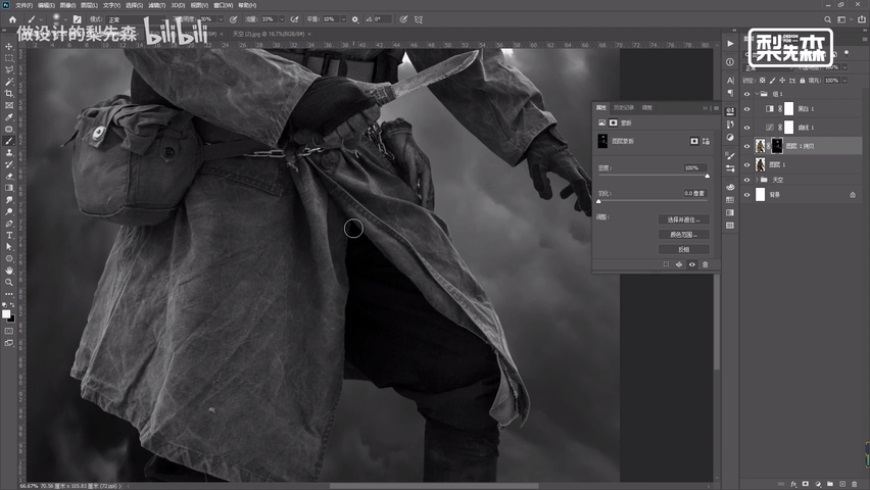Open the Play actions panel icon
870x490 pixels.
click(x=730, y=43)
